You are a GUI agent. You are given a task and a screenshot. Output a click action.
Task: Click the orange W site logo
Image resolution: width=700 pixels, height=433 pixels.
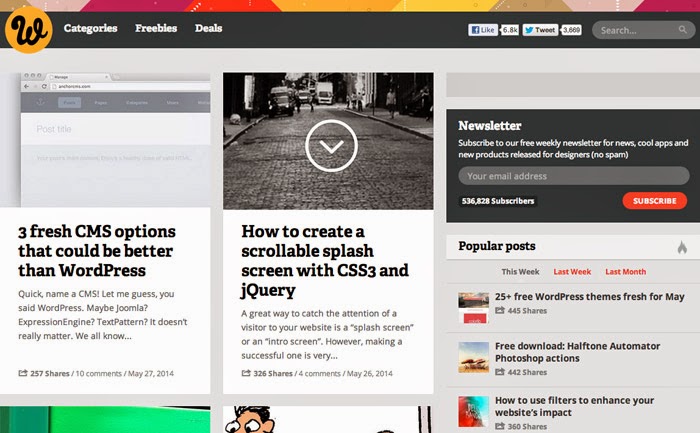[27, 29]
